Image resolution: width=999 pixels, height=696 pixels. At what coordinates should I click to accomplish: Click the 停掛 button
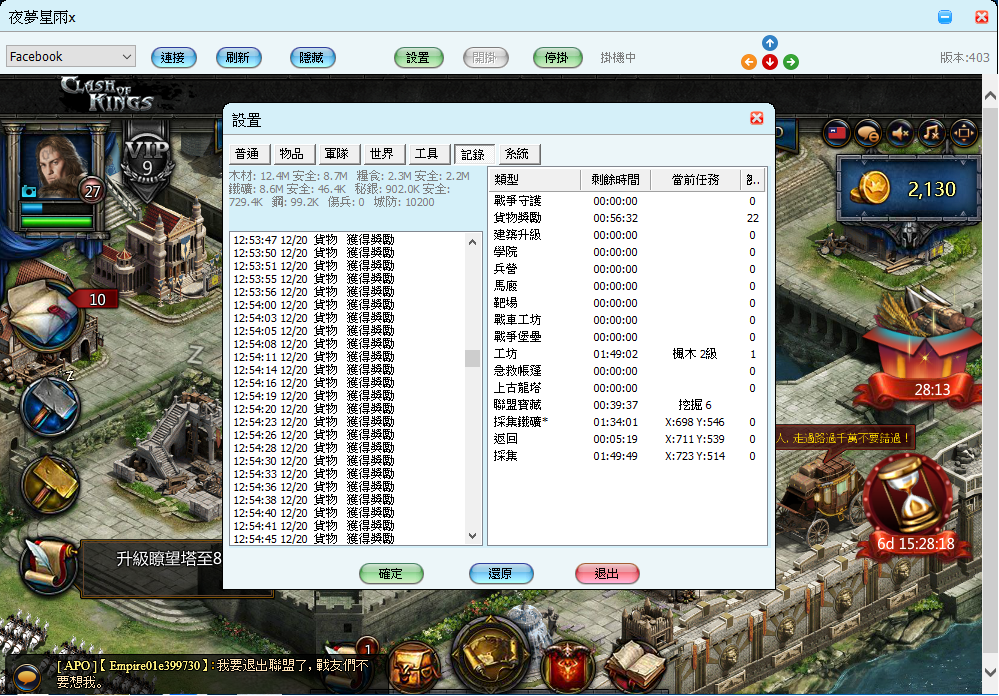click(x=557, y=57)
